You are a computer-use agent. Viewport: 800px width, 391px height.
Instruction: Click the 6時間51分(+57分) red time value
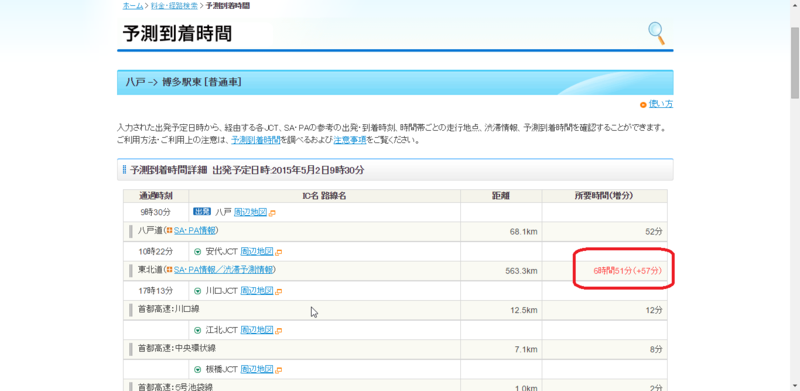tap(628, 271)
